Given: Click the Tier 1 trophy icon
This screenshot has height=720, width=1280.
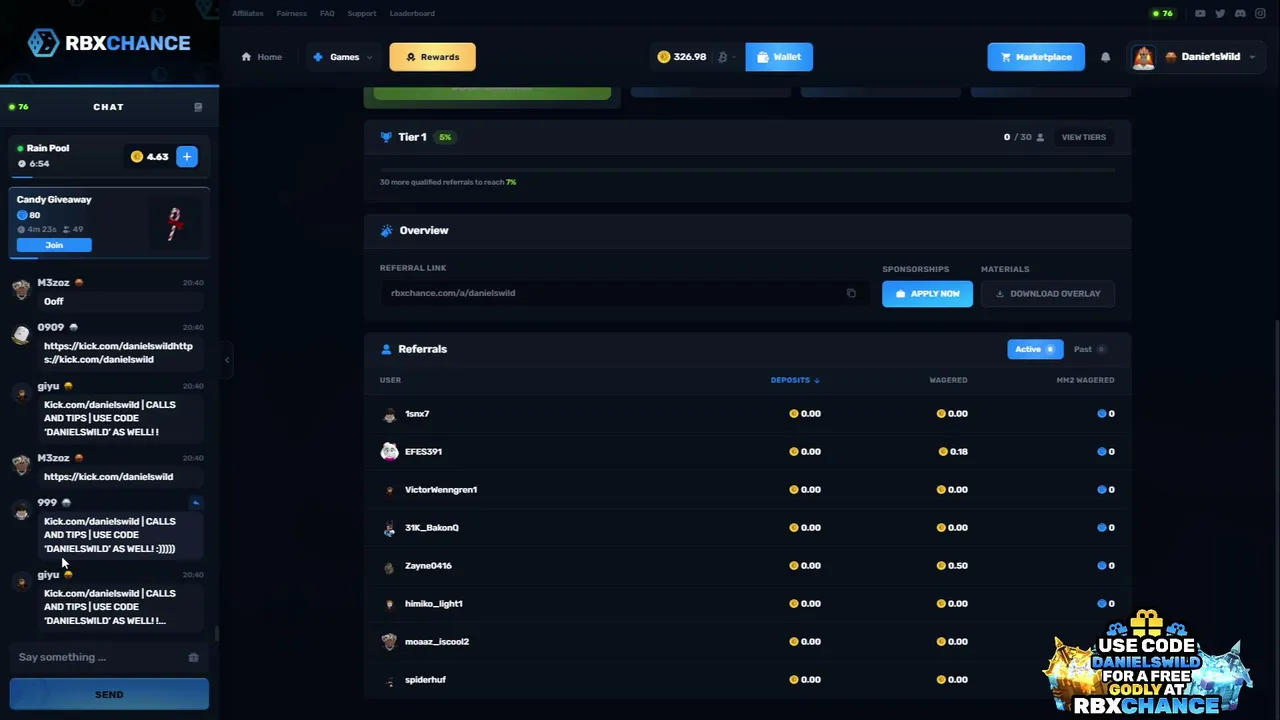Looking at the screenshot, I should pos(386,137).
